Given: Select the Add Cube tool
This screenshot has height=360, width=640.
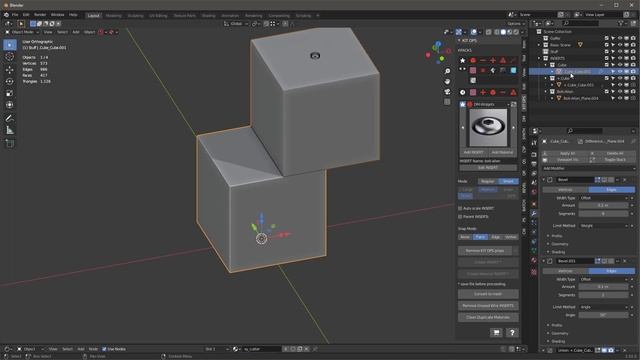Looking at the screenshot, I should pyautogui.click(x=10, y=143).
